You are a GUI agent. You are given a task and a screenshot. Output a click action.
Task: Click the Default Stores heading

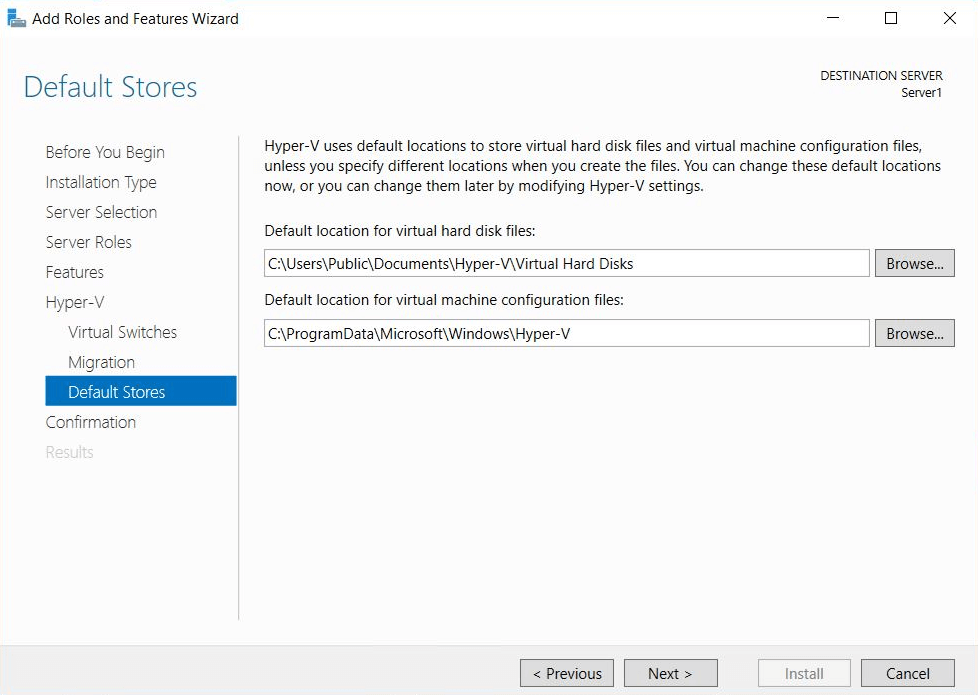click(109, 88)
